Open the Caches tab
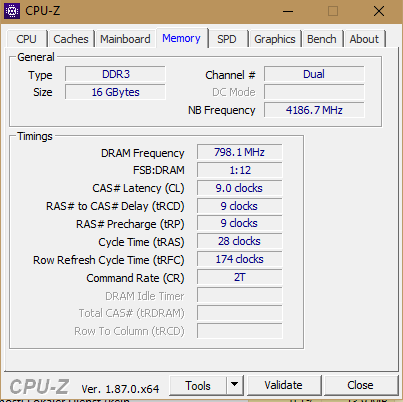403x402 pixels. [71, 39]
